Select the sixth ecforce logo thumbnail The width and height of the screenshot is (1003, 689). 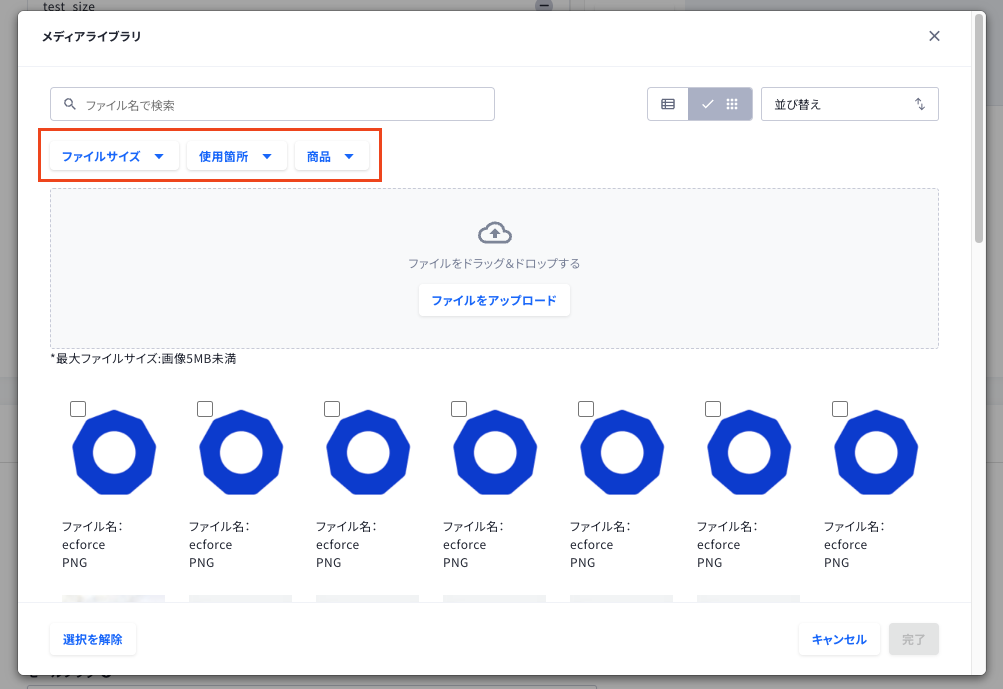(x=749, y=452)
